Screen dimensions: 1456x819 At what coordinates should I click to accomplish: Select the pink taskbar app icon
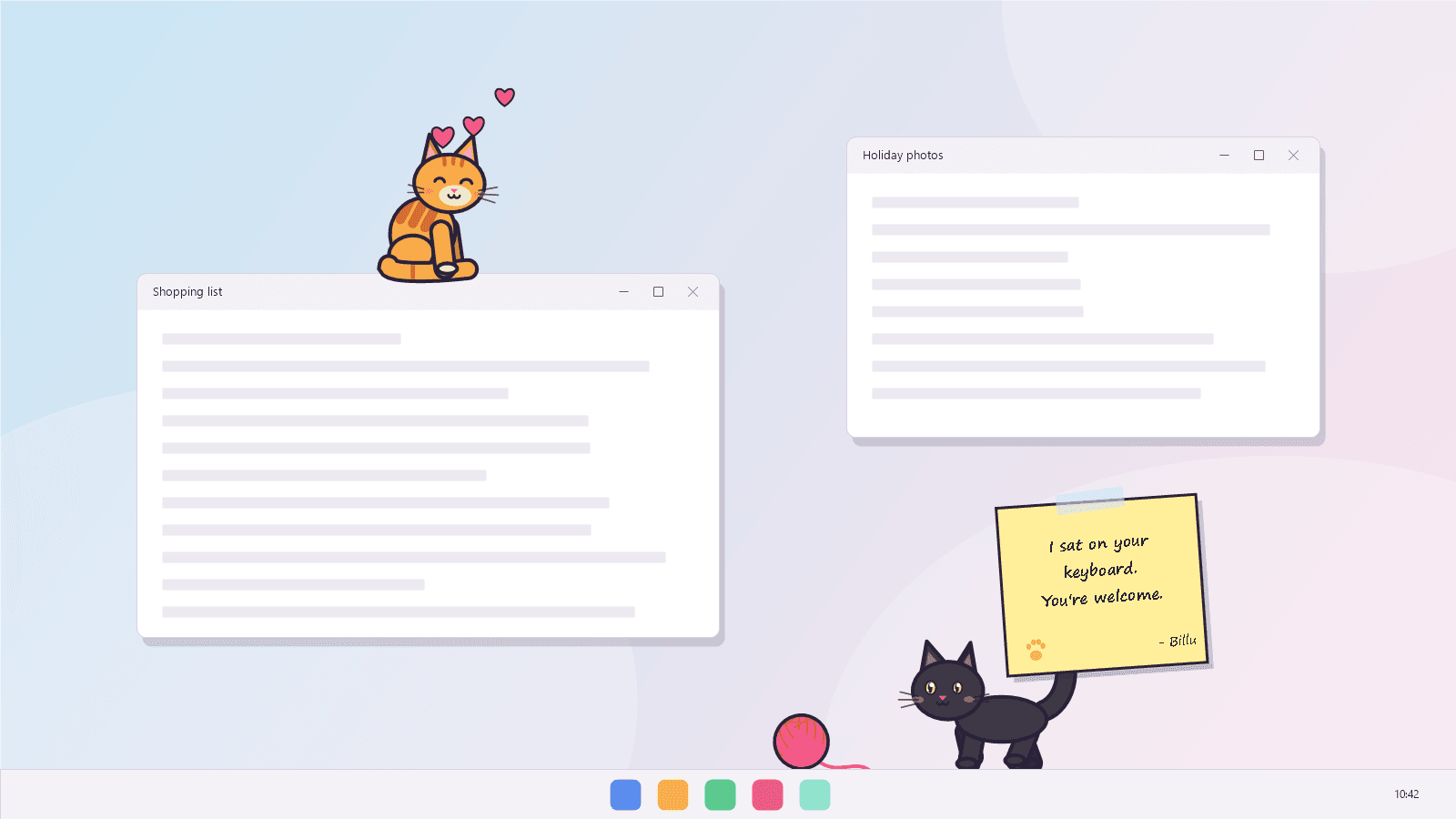(x=767, y=794)
